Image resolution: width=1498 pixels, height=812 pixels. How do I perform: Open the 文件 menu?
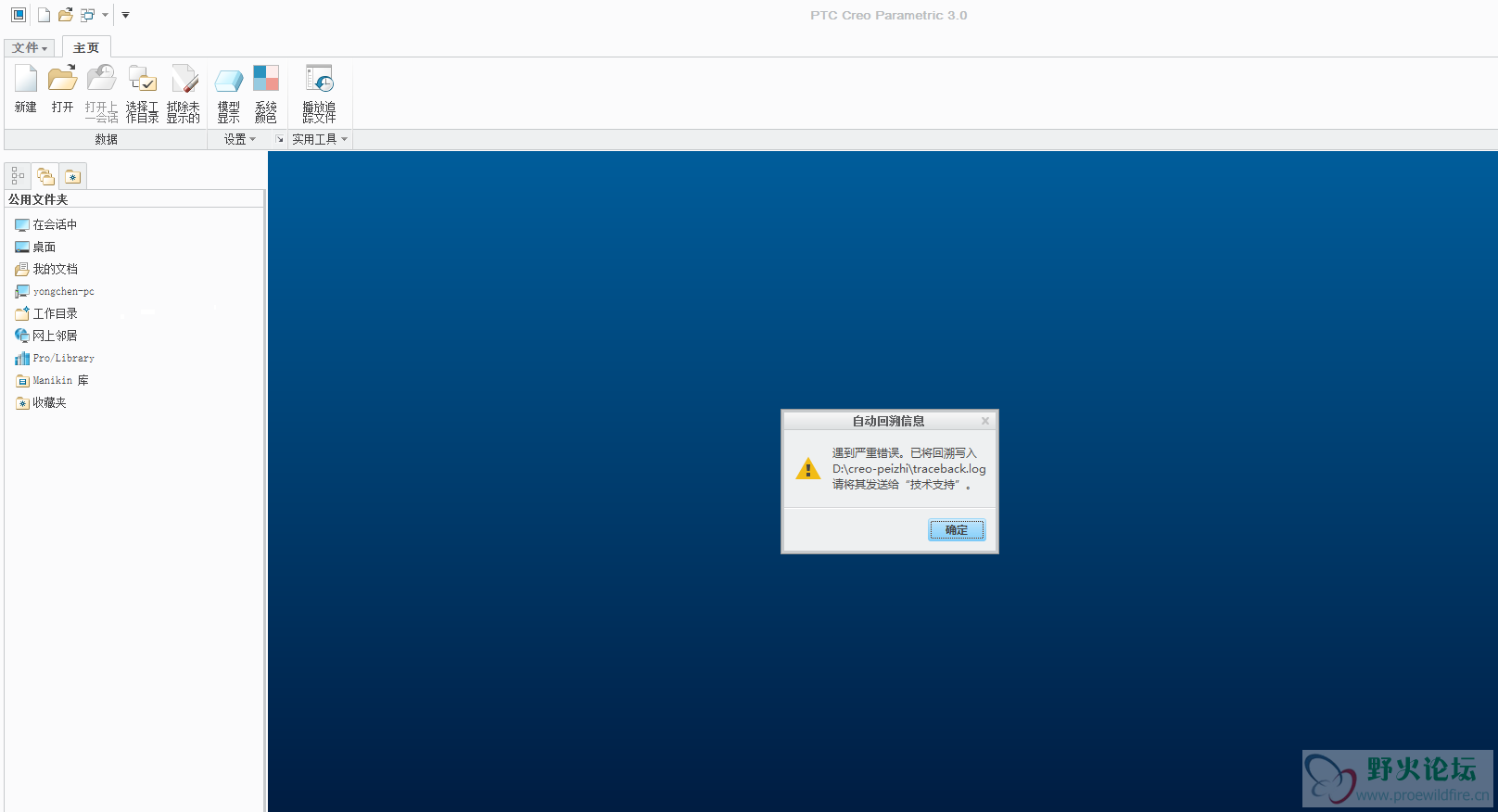pos(30,47)
